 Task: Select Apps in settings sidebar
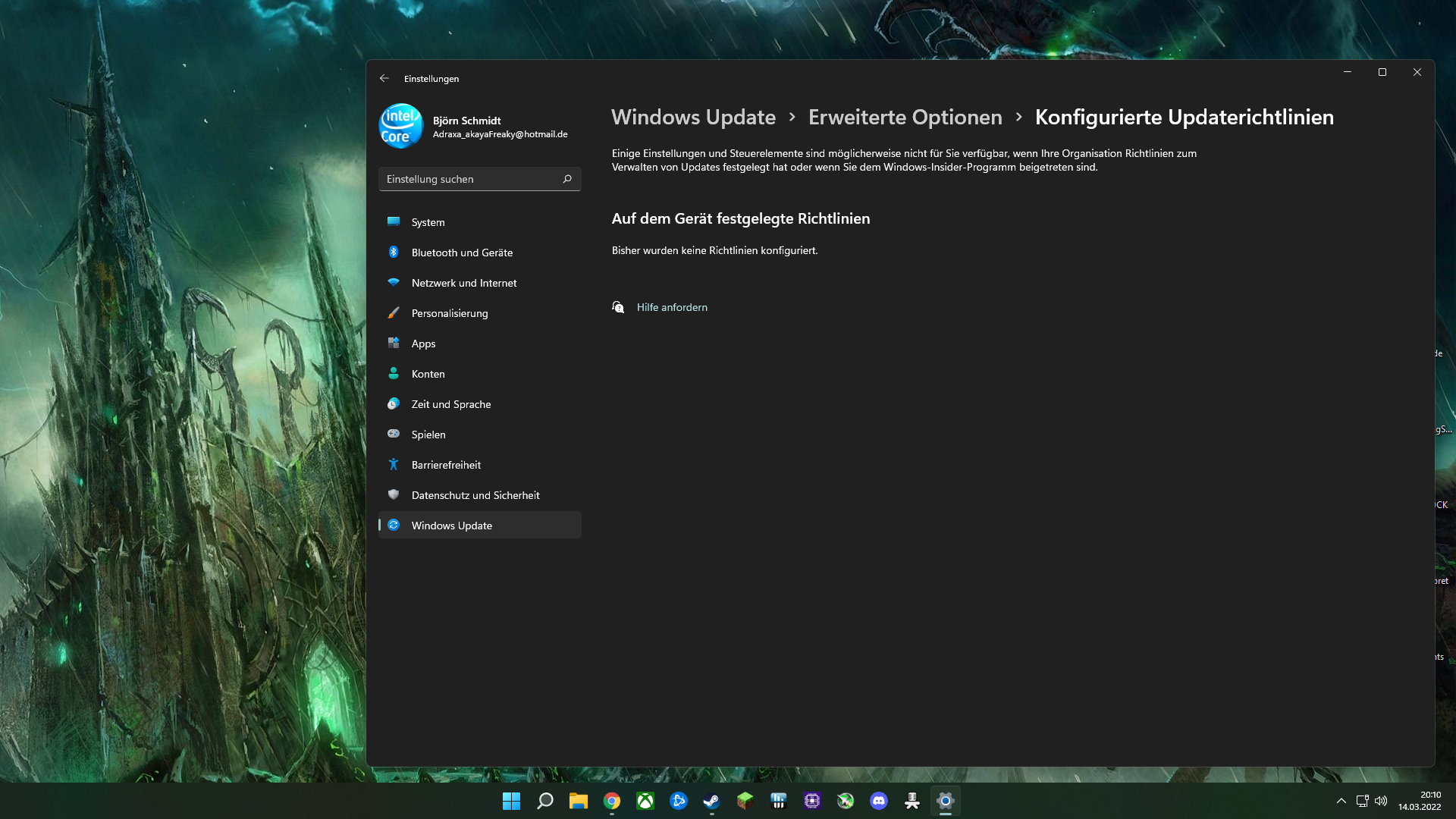423,344
